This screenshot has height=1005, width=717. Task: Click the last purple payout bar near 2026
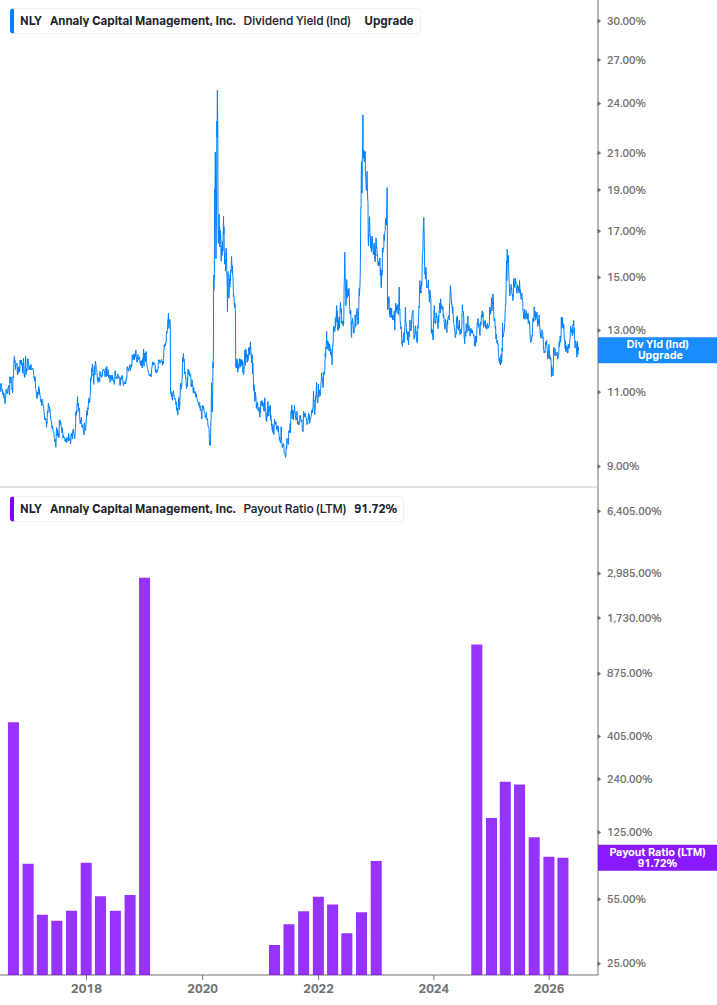click(x=563, y=917)
